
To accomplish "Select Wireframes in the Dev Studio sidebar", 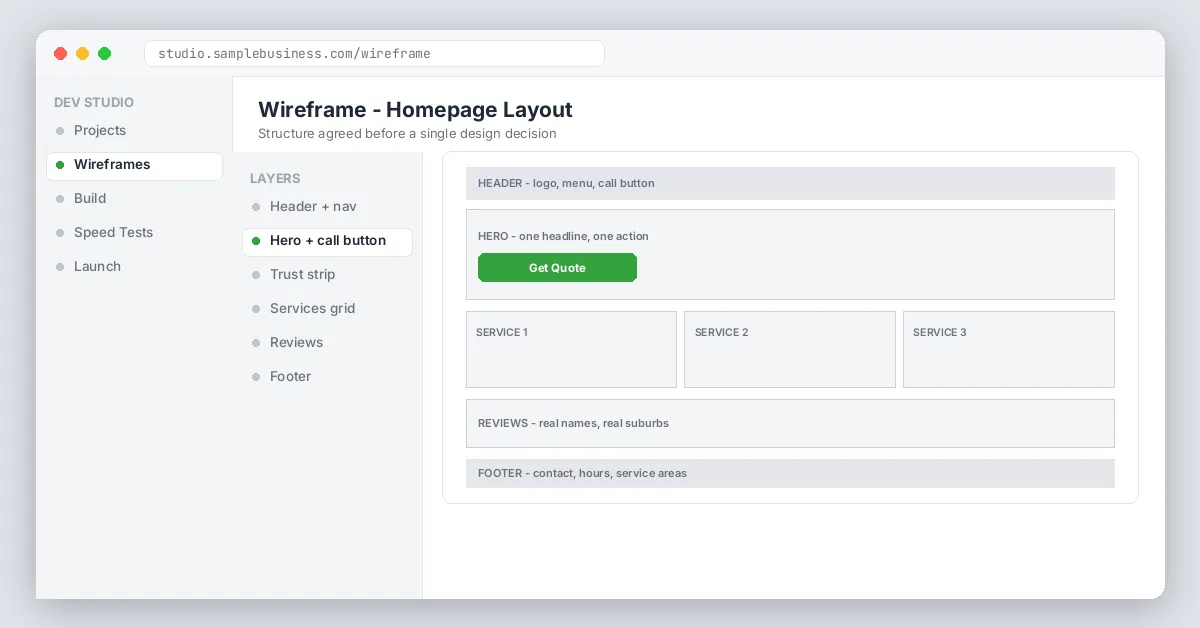I will [134, 165].
